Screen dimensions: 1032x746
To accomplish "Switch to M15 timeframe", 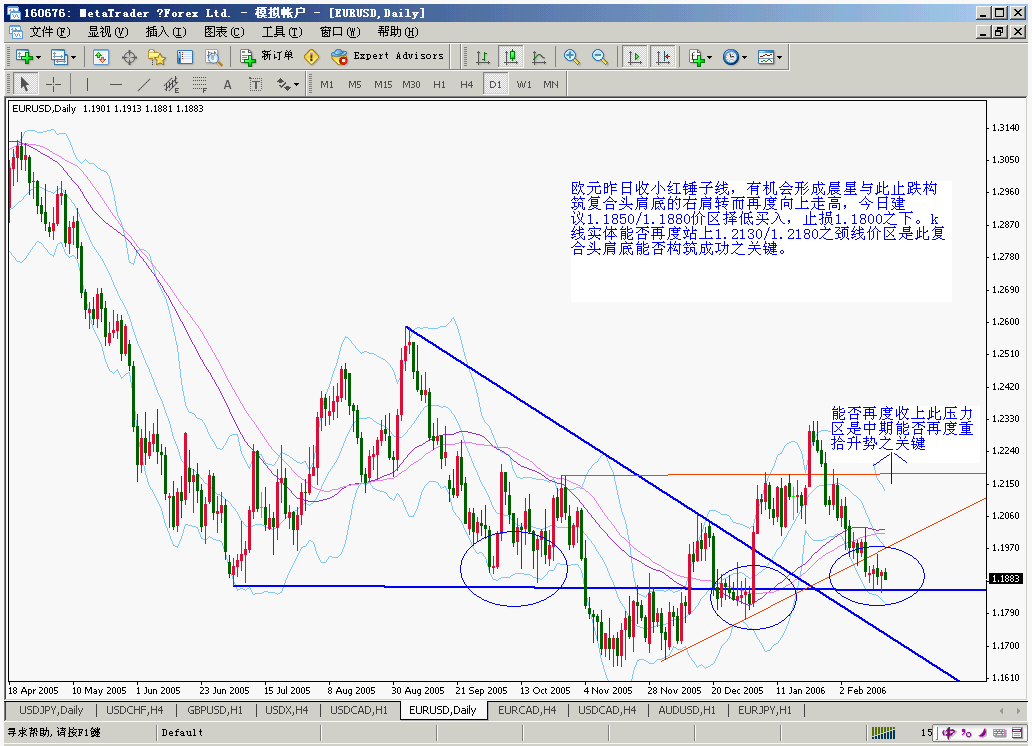I will pos(383,84).
